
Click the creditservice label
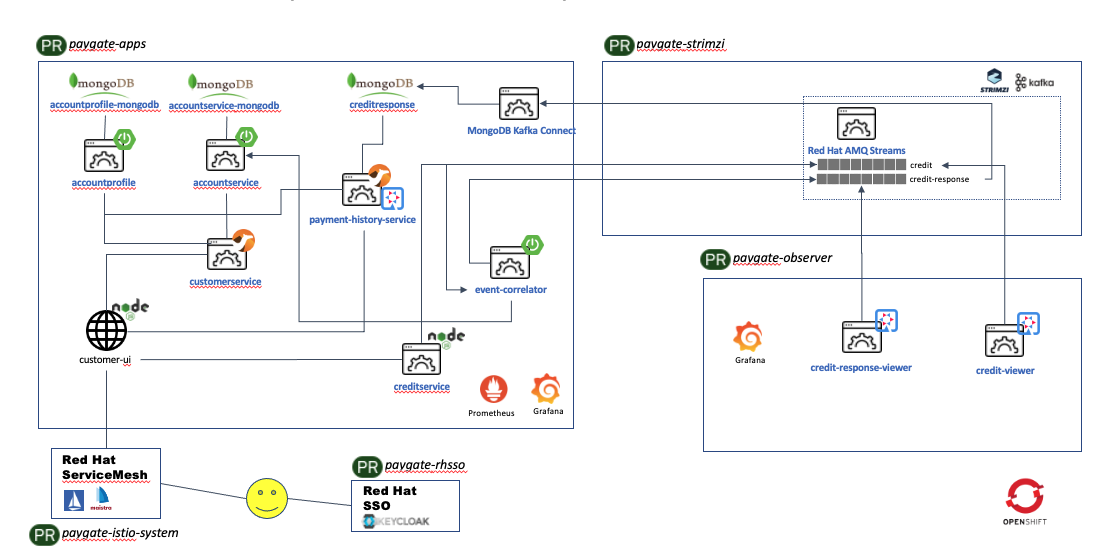(x=422, y=386)
